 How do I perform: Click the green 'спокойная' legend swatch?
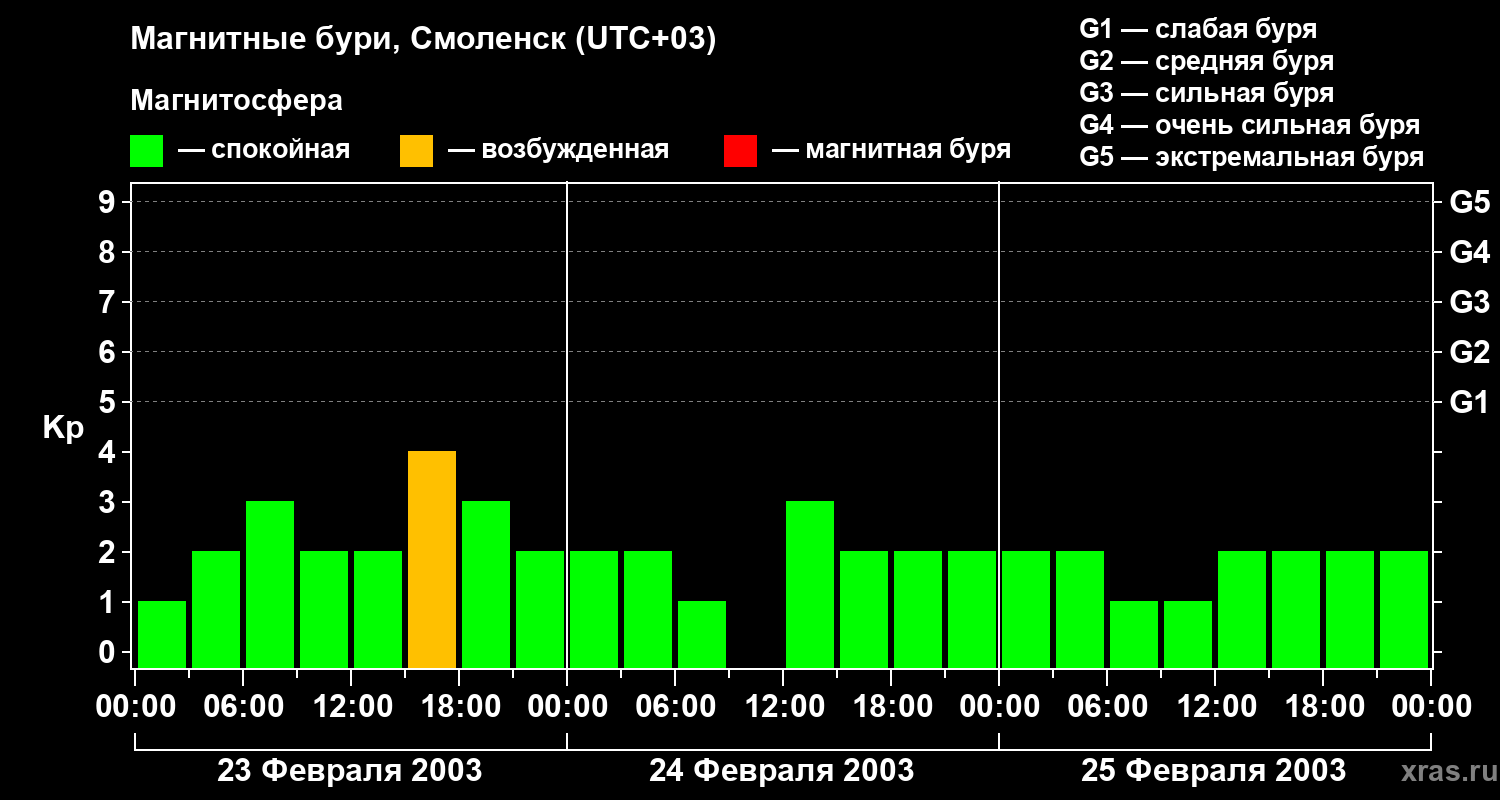pyautogui.click(x=146, y=151)
